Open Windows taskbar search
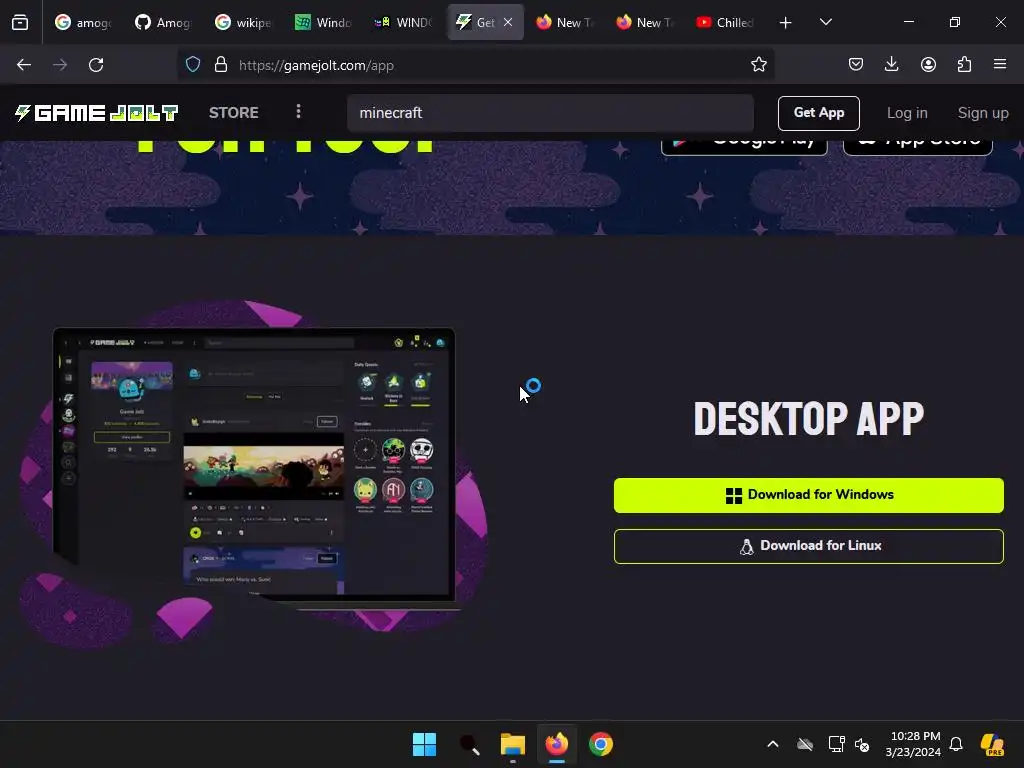This screenshot has width=1024, height=768. coord(469,744)
